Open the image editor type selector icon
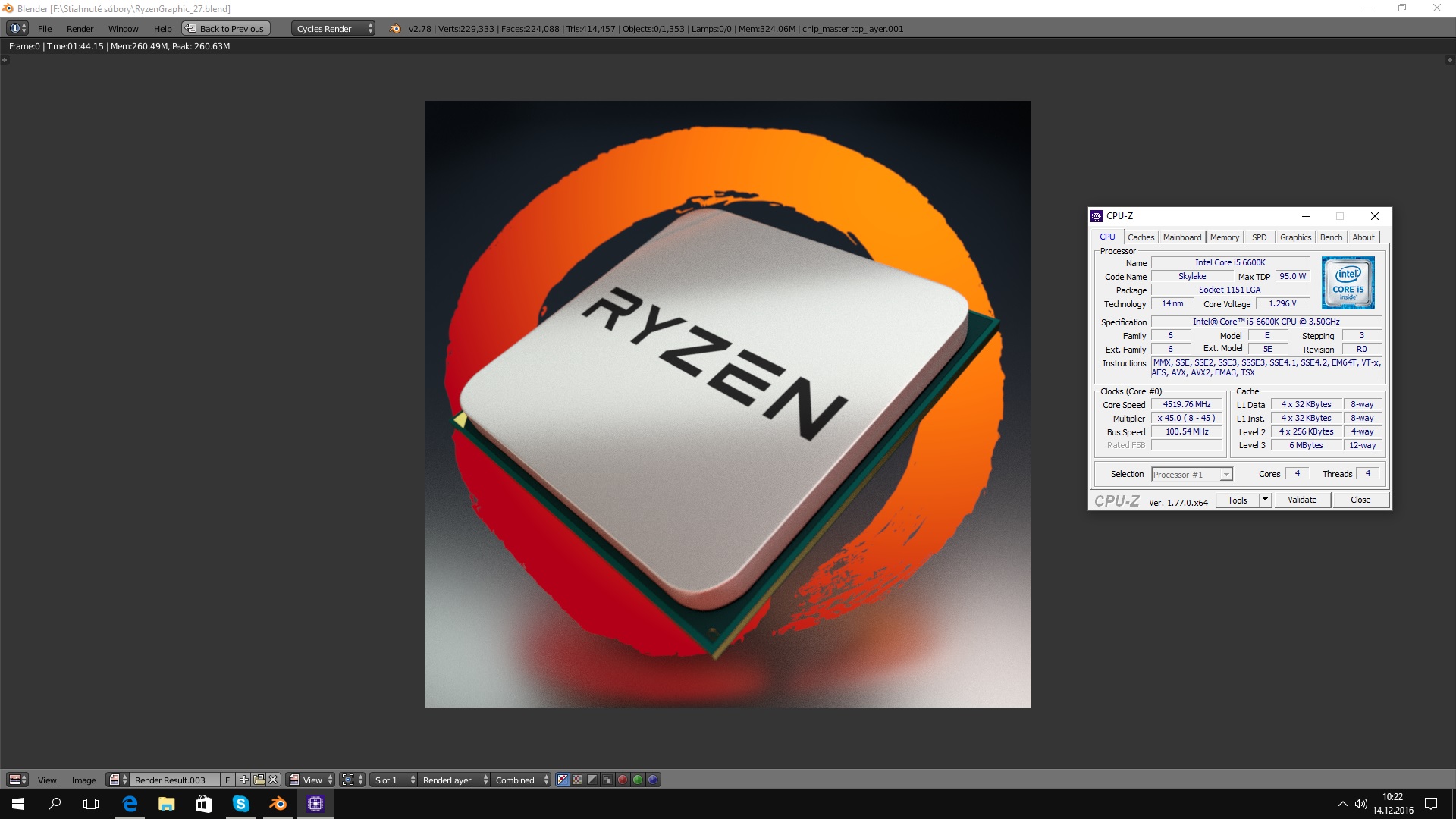Viewport: 1456px width, 819px height. pyautogui.click(x=17, y=780)
